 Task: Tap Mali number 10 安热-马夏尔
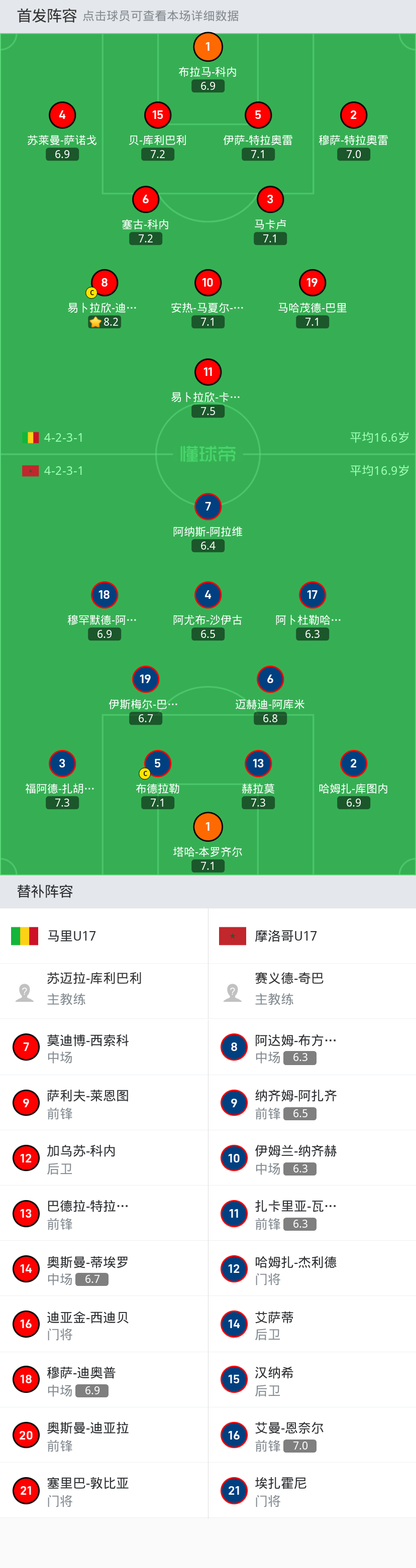click(x=207, y=283)
